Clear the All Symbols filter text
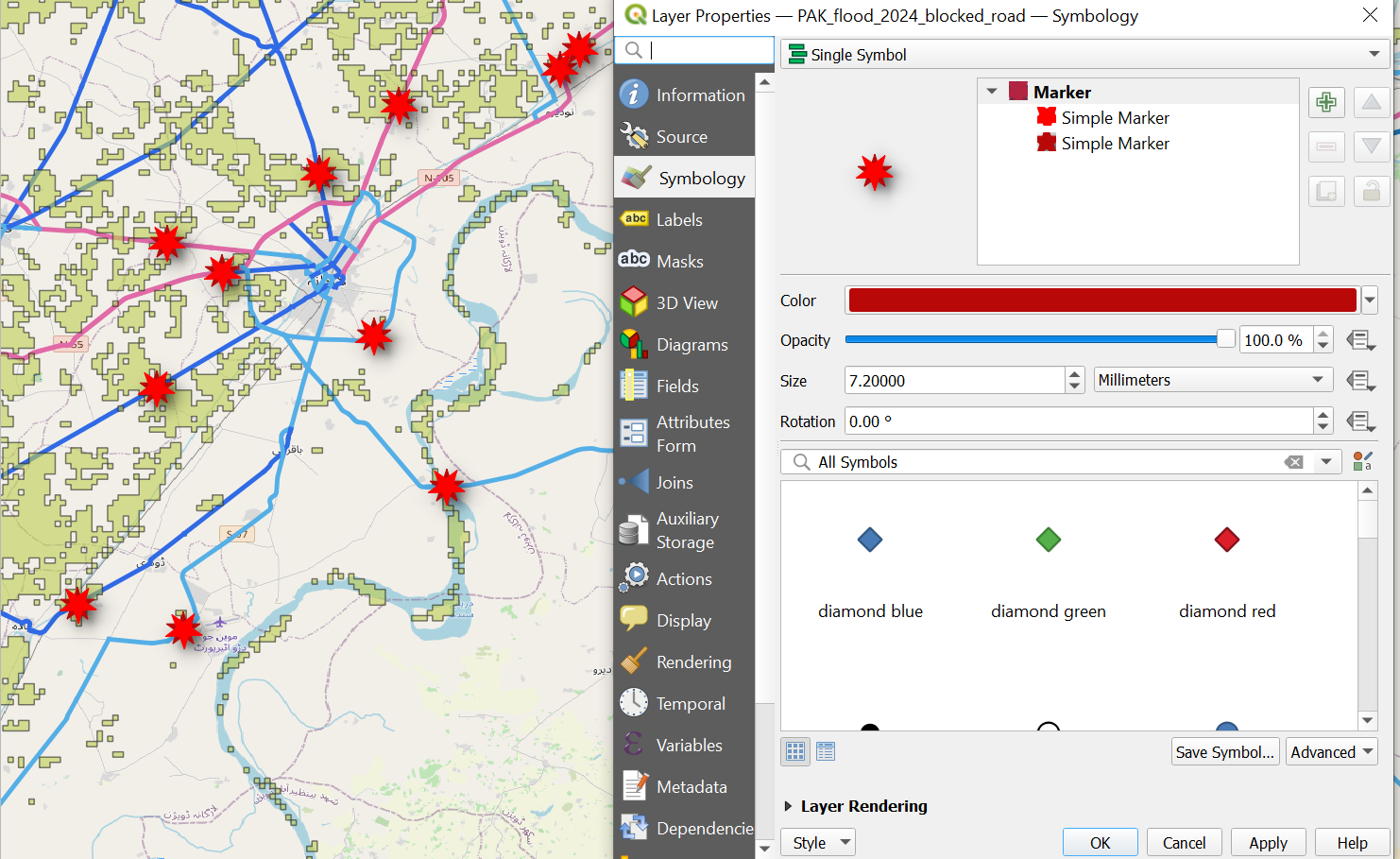Viewport: 1400px width, 859px height. 1293,462
